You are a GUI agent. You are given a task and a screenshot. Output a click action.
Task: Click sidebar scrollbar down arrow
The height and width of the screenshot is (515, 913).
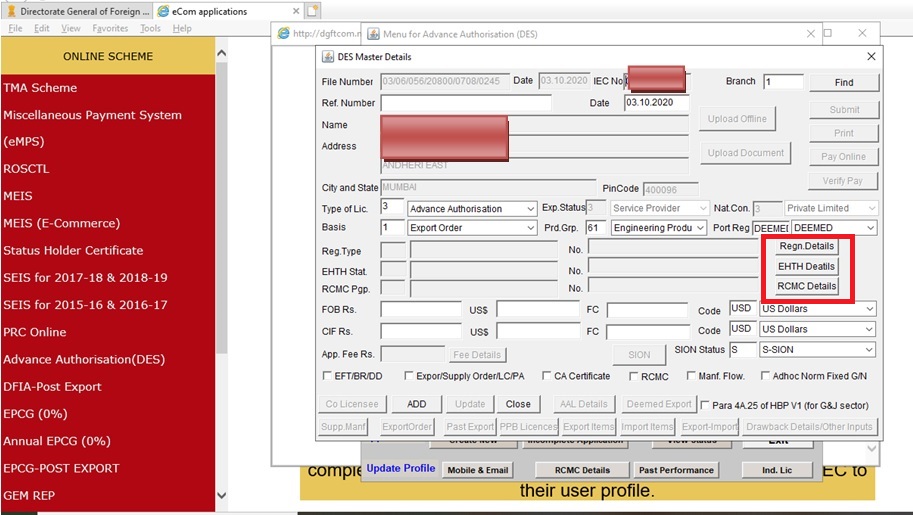(x=221, y=495)
